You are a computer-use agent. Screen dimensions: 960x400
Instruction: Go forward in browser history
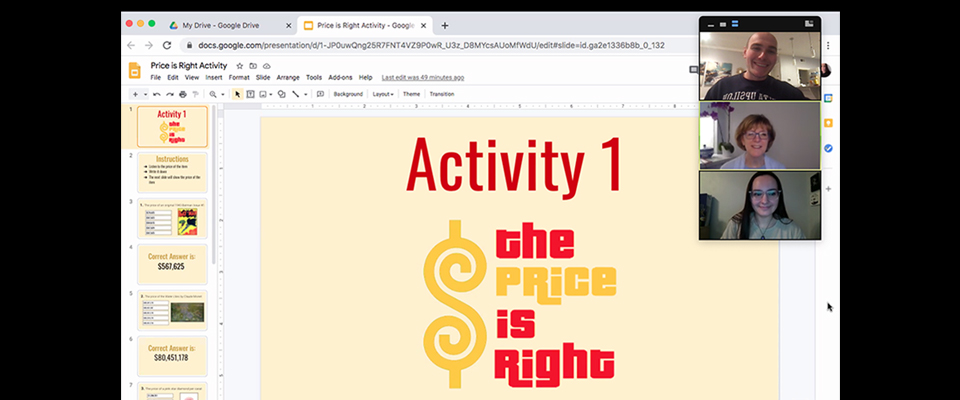(x=149, y=45)
